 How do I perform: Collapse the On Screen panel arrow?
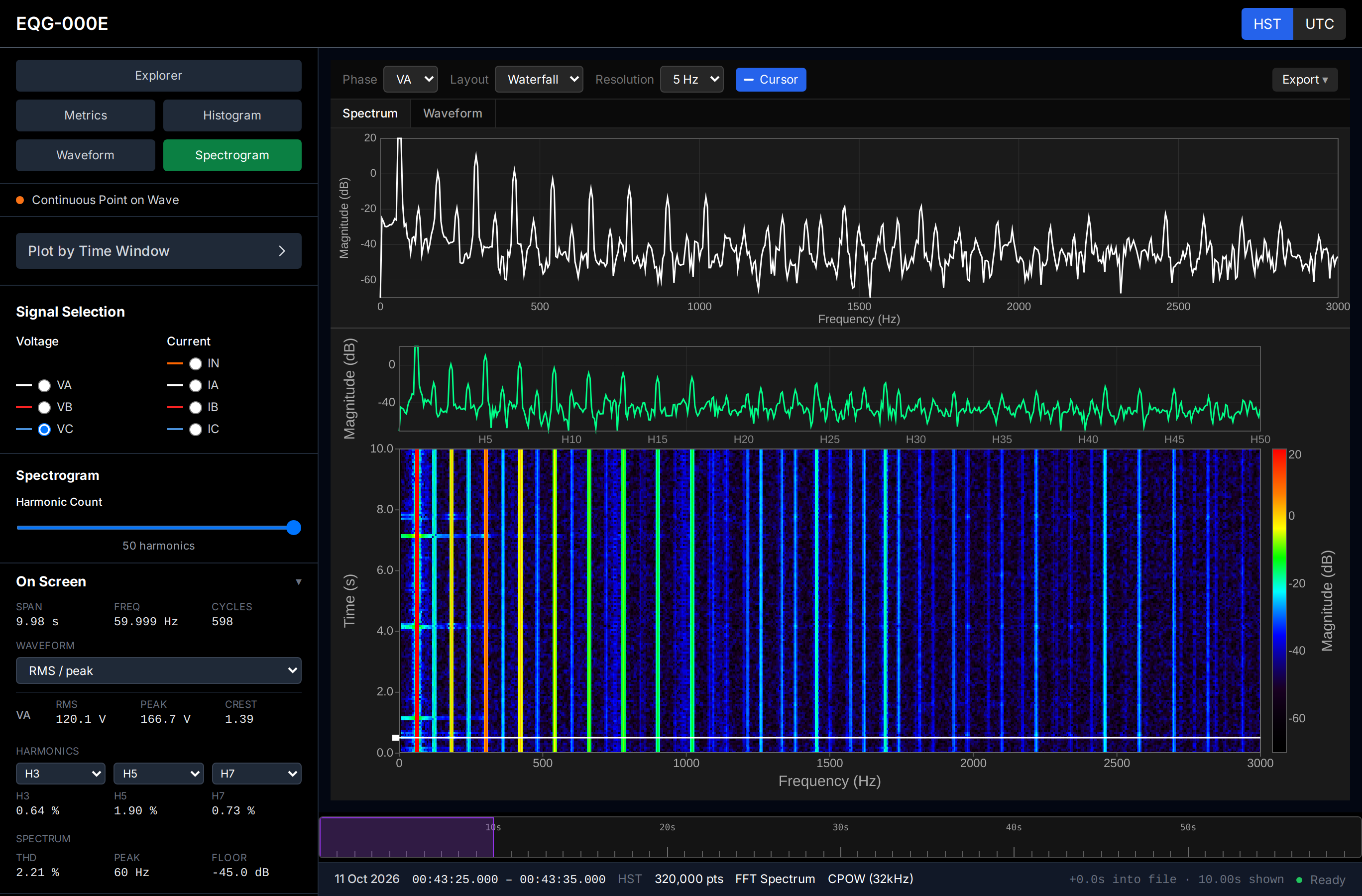coord(298,581)
